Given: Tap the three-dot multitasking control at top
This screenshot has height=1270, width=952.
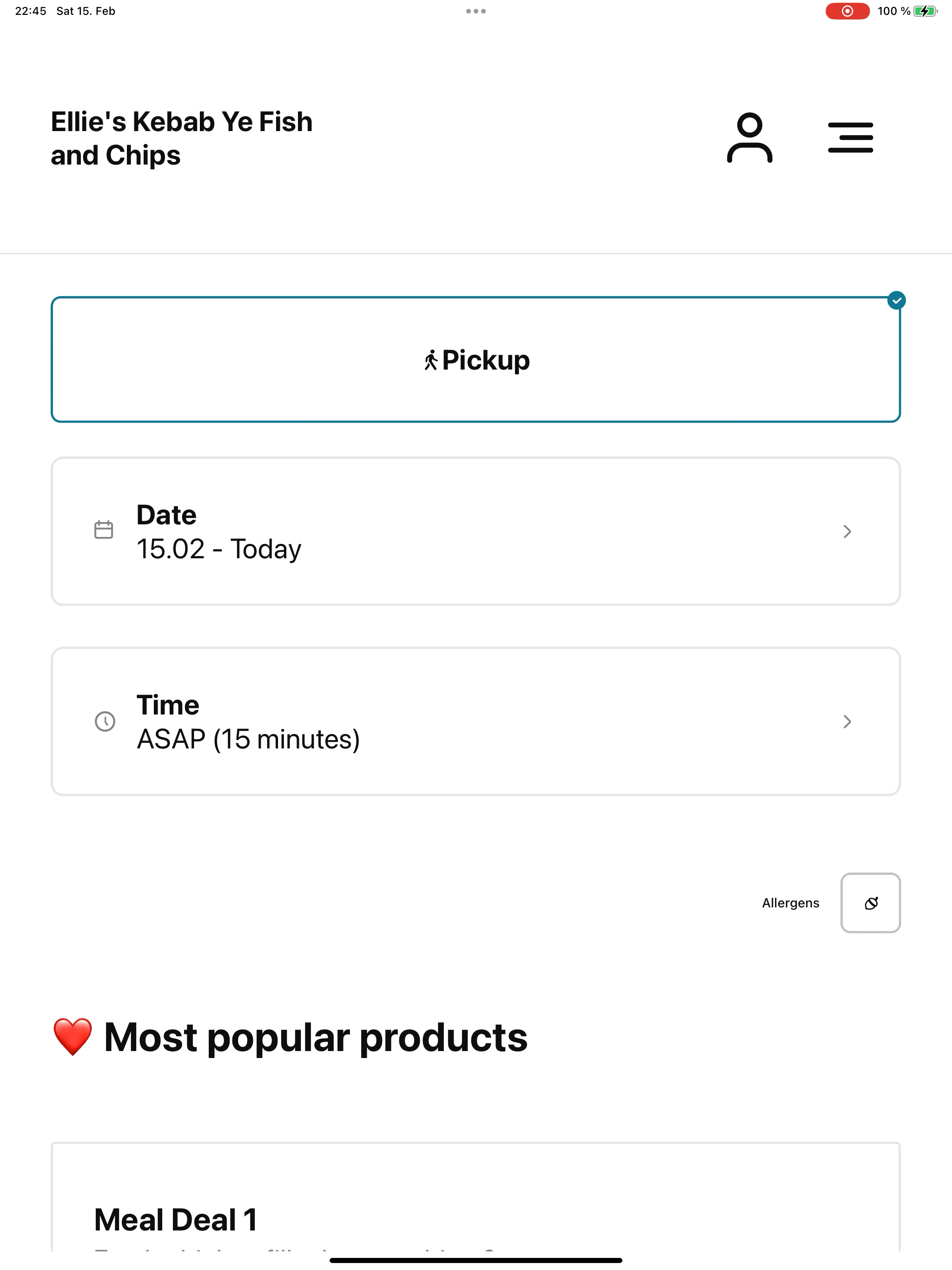Looking at the screenshot, I should click(x=476, y=11).
